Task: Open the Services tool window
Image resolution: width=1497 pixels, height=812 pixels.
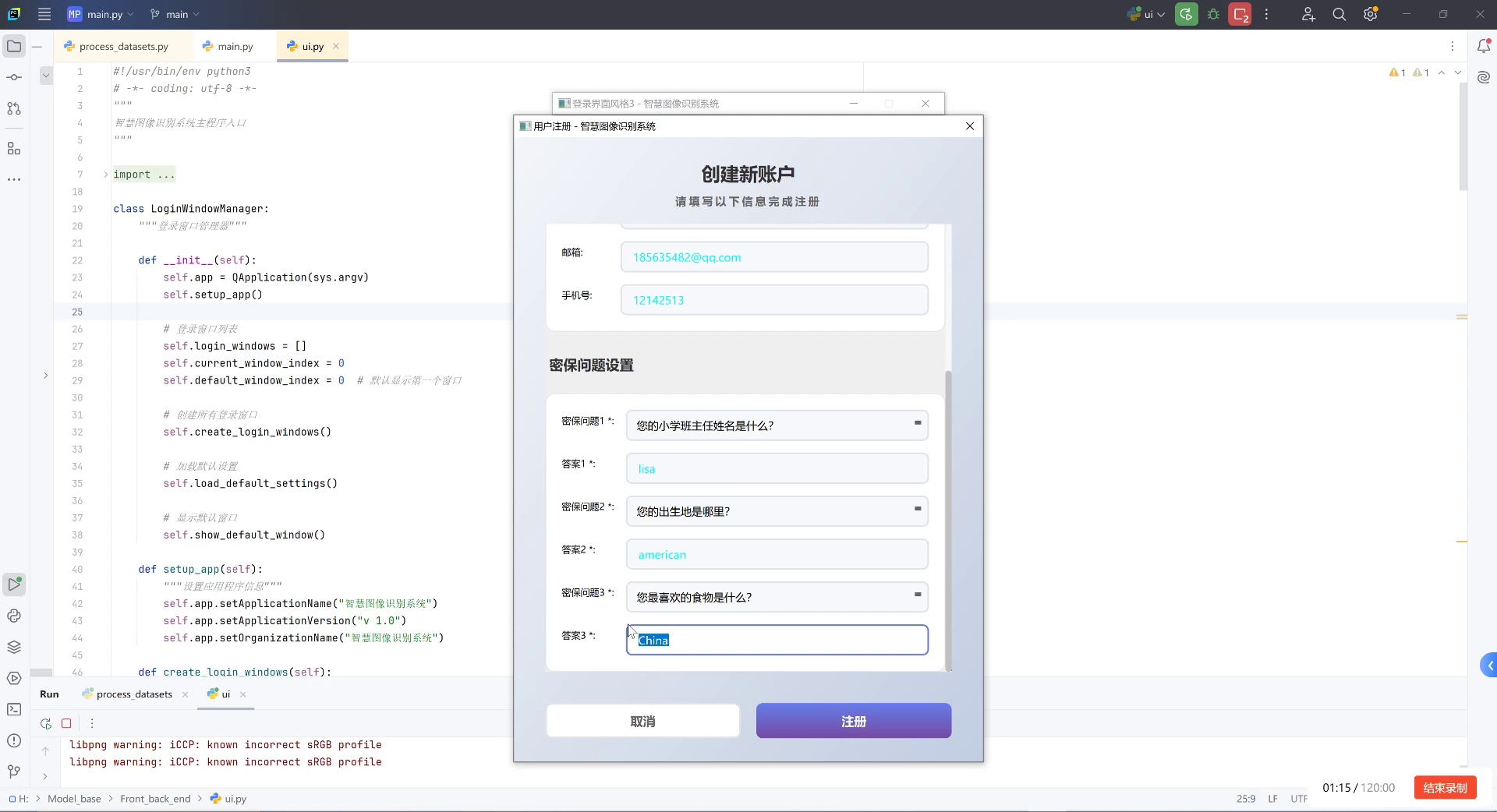Action: point(13,677)
